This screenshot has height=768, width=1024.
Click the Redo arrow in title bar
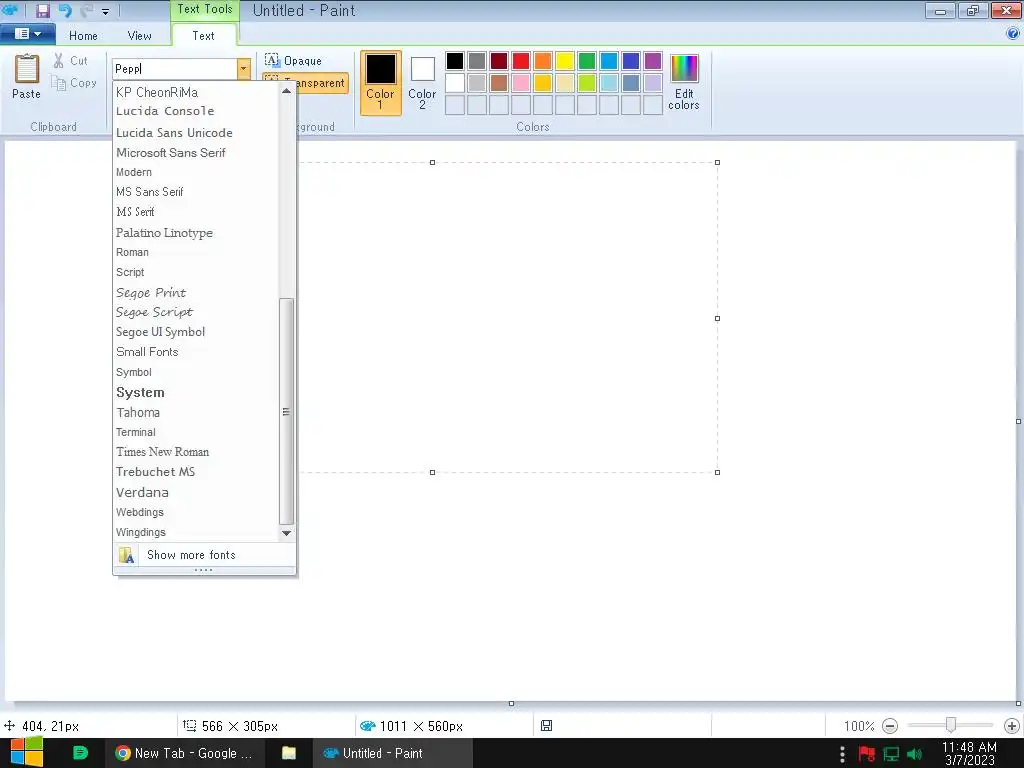click(x=86, y=10)
